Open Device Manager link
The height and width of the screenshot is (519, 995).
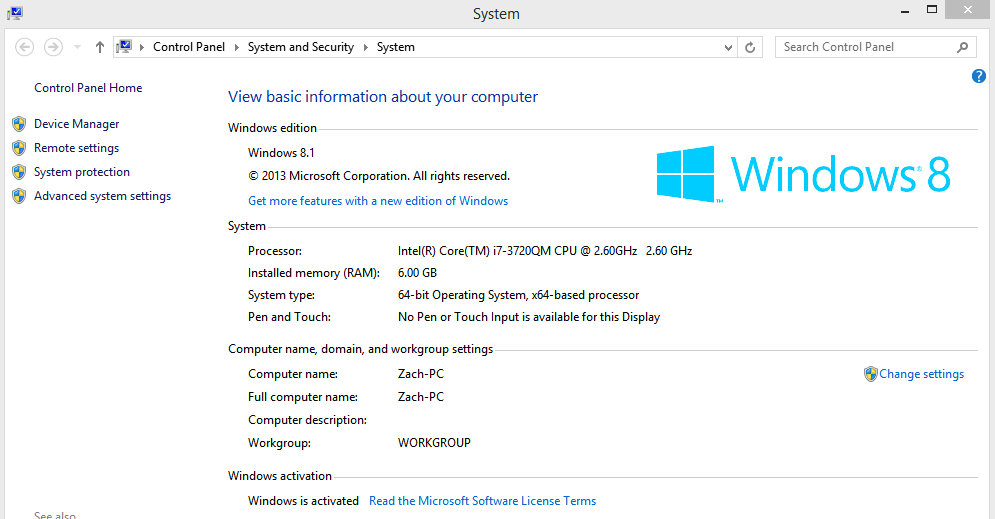coord(76,124)
